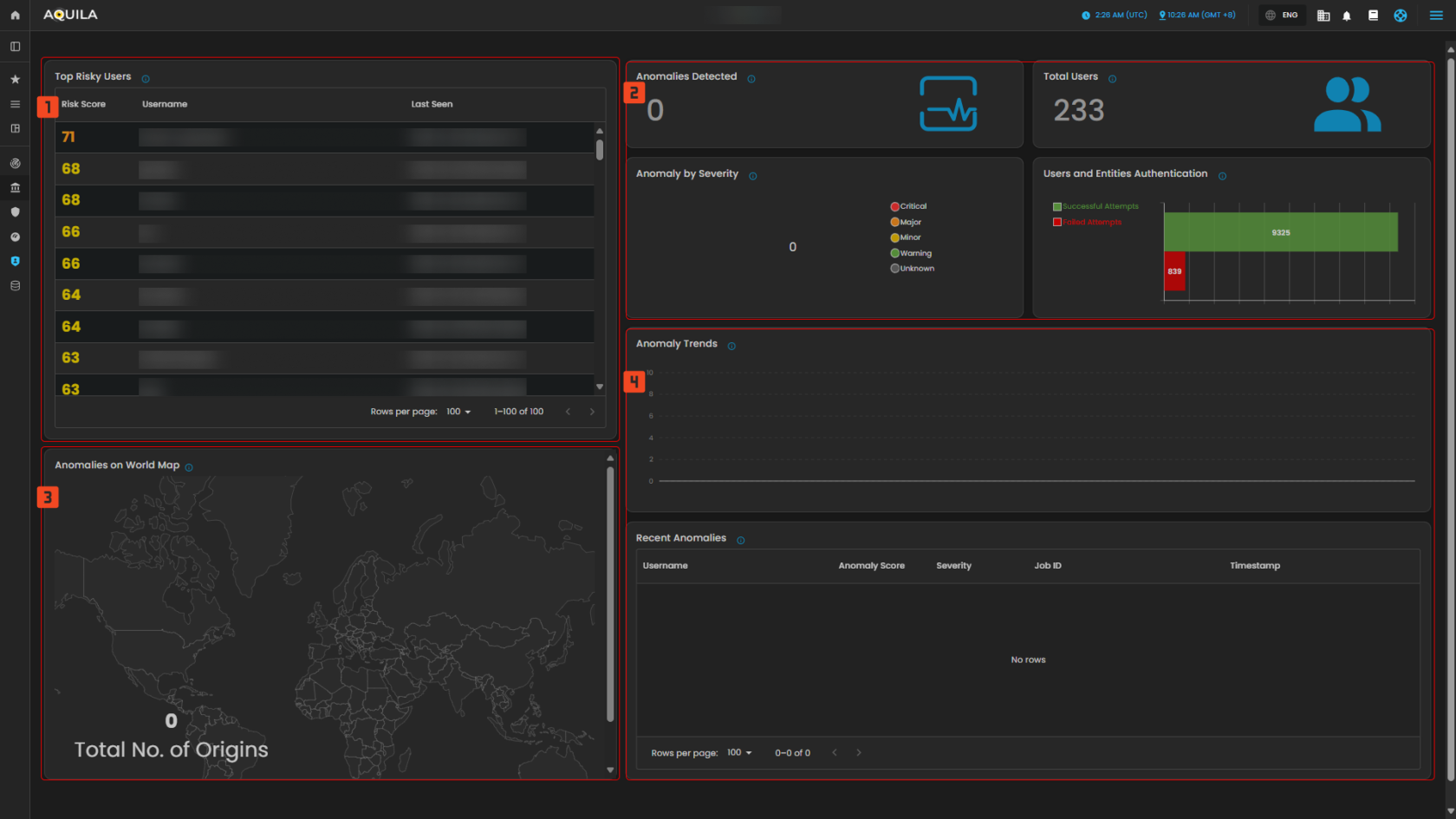
Task: Toggle Critical in the Anomaly by Severity legend
Action: click(x=908, y=205)
